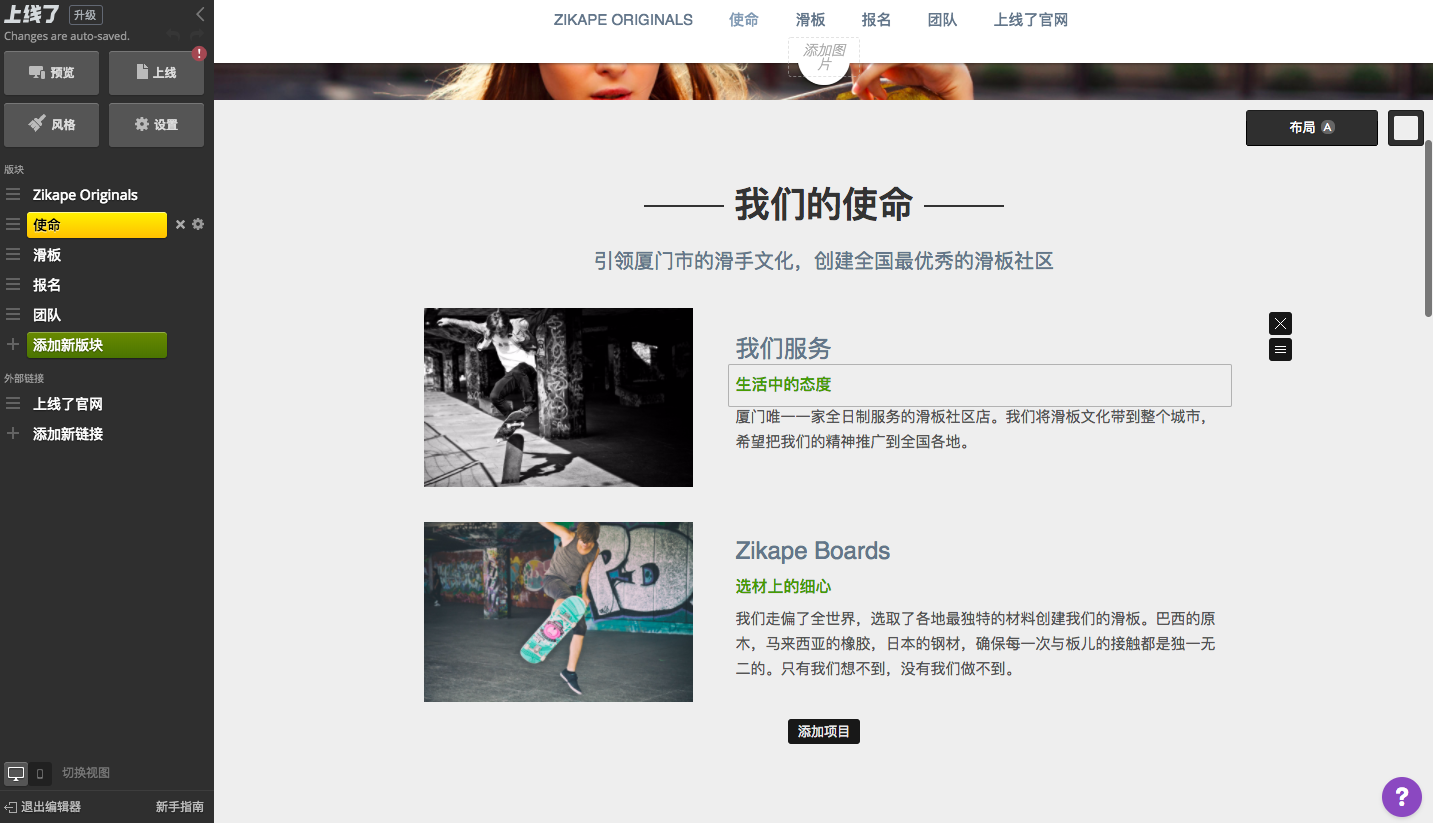
Task: Switch to mobile view icon
Action: click(40, 773)
